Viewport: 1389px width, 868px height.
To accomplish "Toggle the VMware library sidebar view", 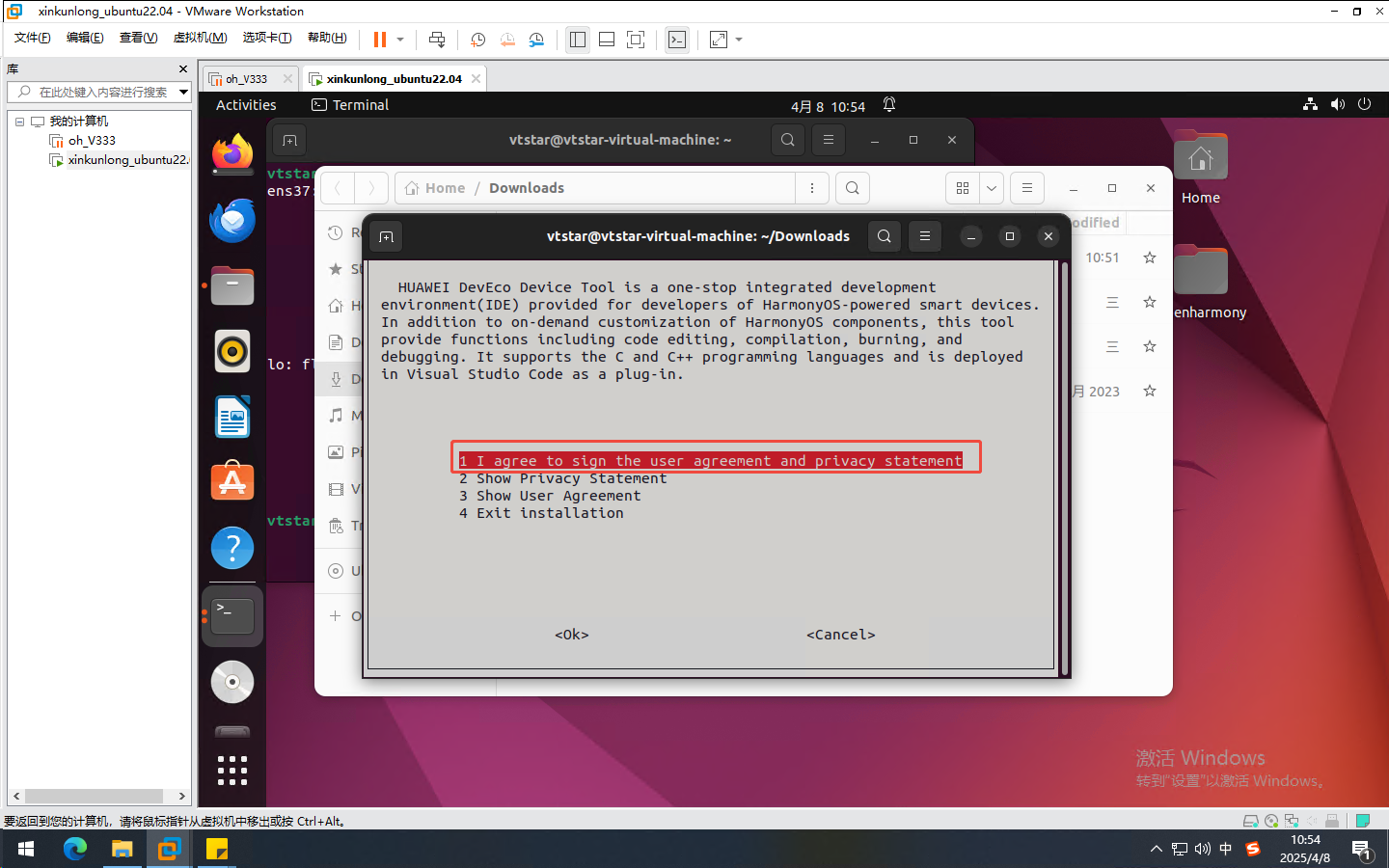I will (x=578, y=40).
